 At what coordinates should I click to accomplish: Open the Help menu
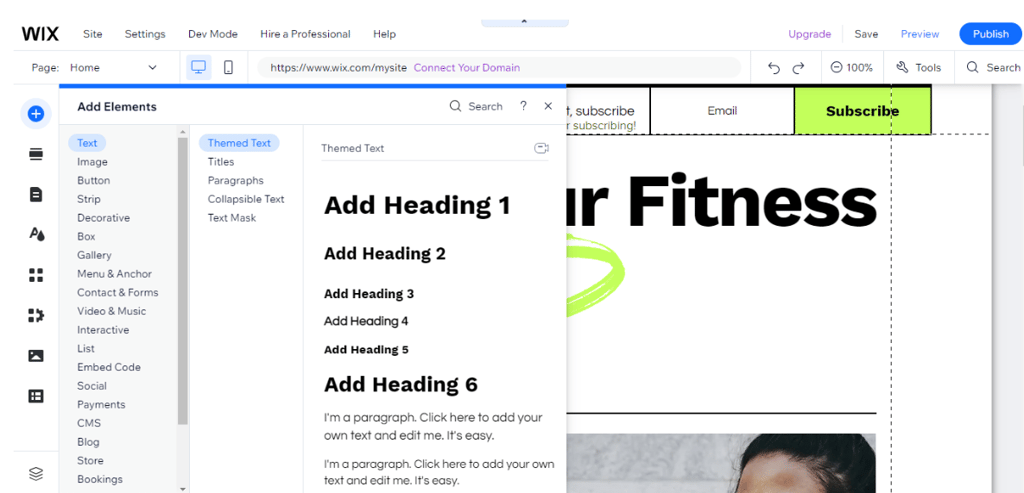point(385,34)
